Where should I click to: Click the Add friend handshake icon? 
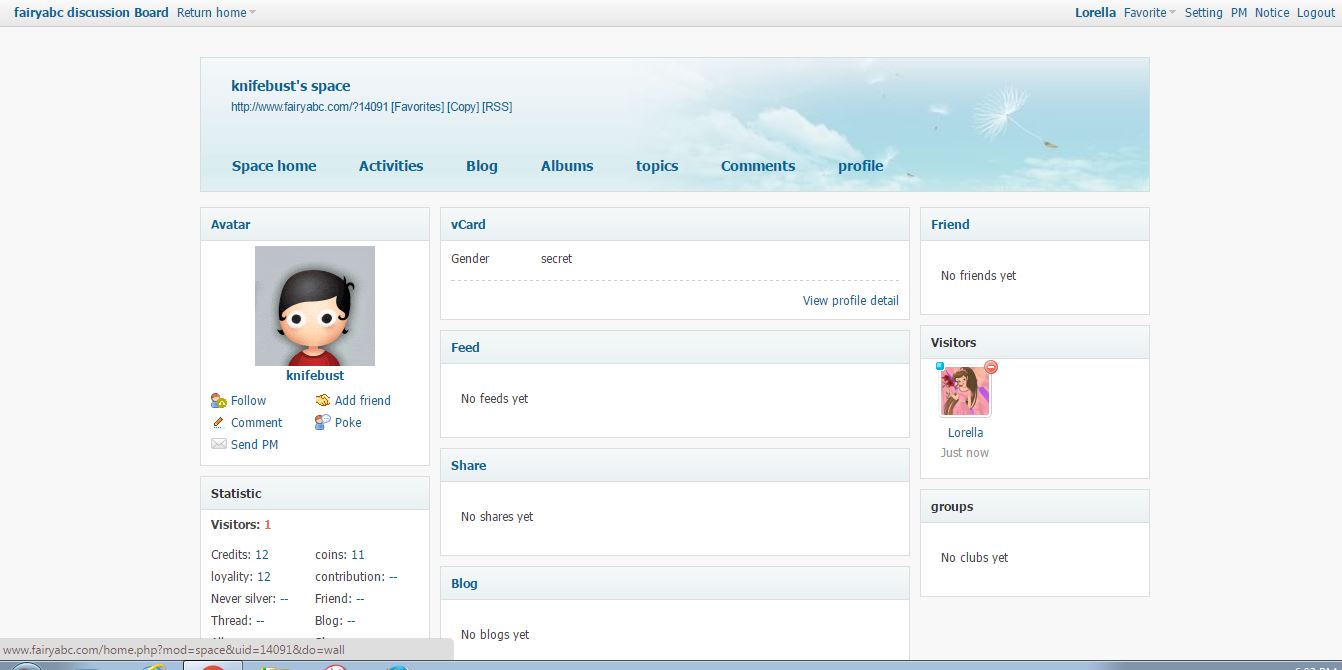point(322,401)
